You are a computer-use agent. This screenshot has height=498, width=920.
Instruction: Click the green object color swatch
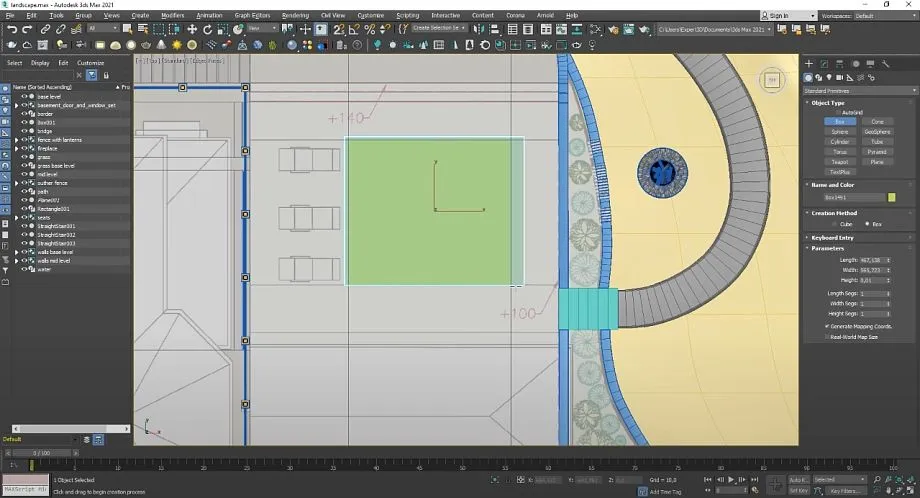pyautogui.click(x=891, y=198)
